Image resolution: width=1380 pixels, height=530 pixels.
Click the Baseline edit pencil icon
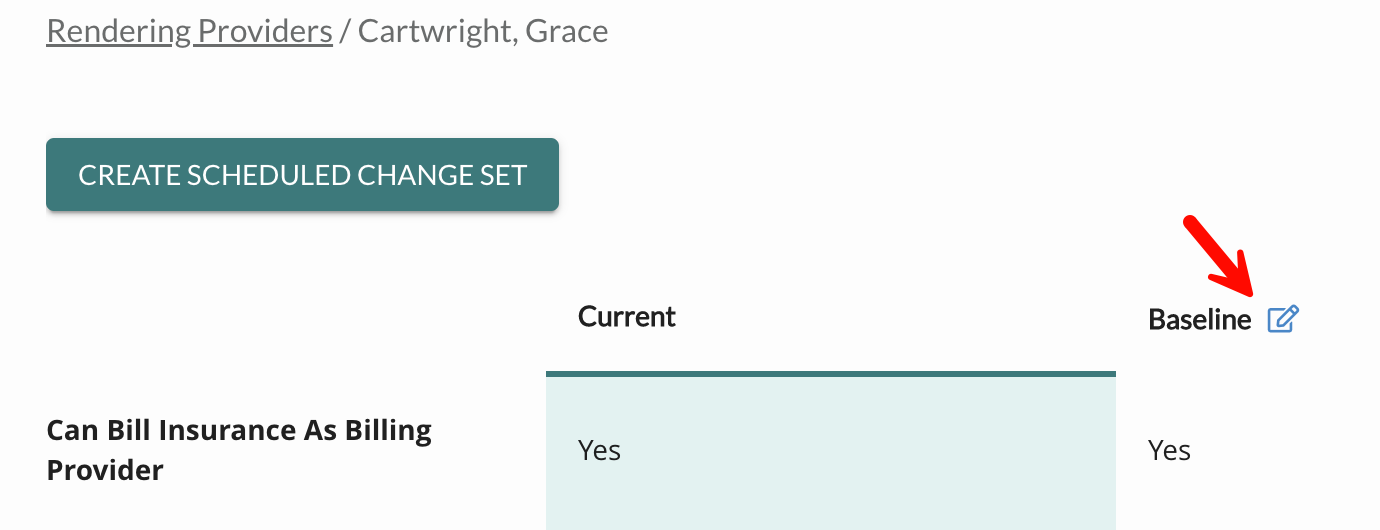1283,319
